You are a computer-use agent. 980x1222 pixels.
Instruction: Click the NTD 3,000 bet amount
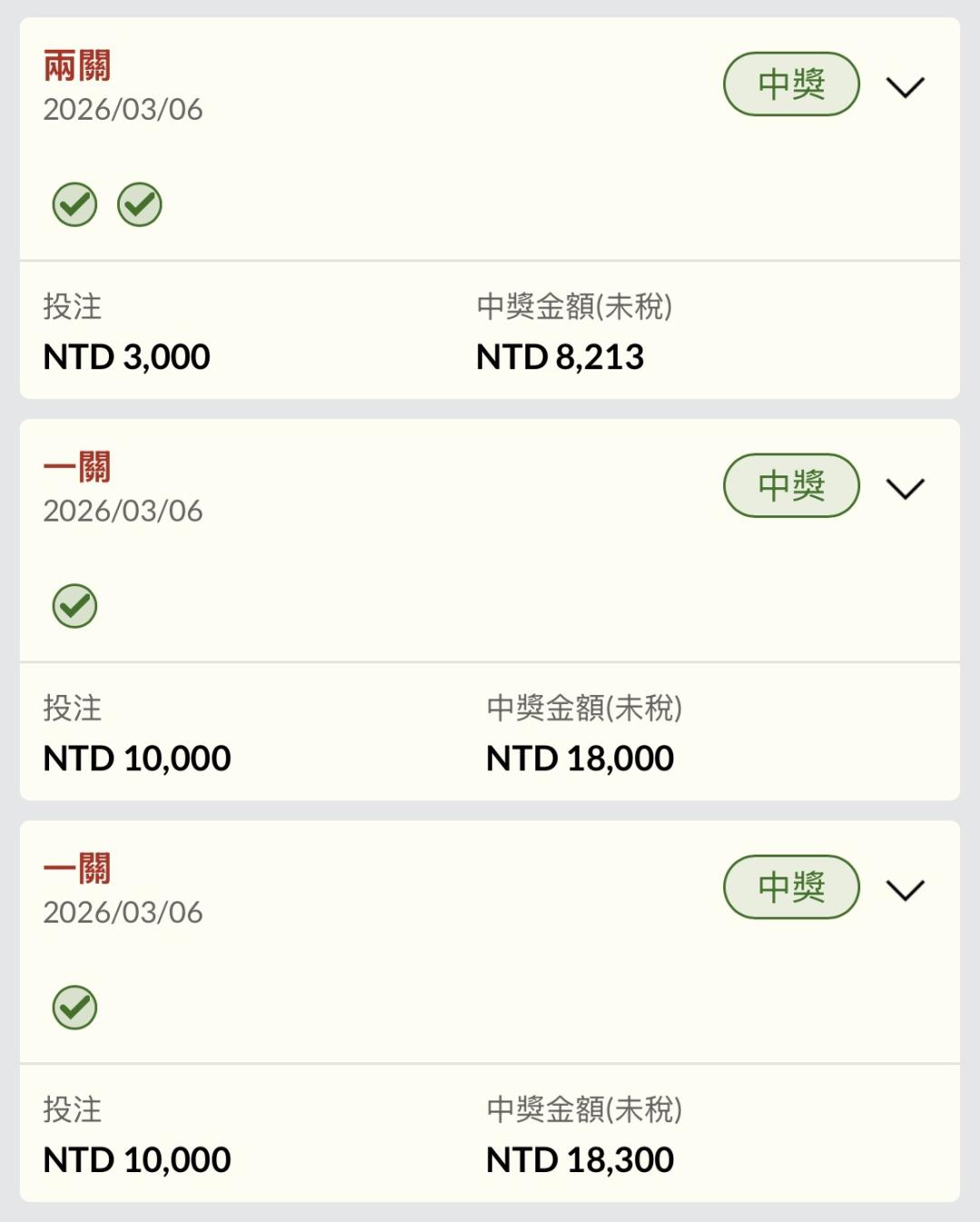point(127,357)
